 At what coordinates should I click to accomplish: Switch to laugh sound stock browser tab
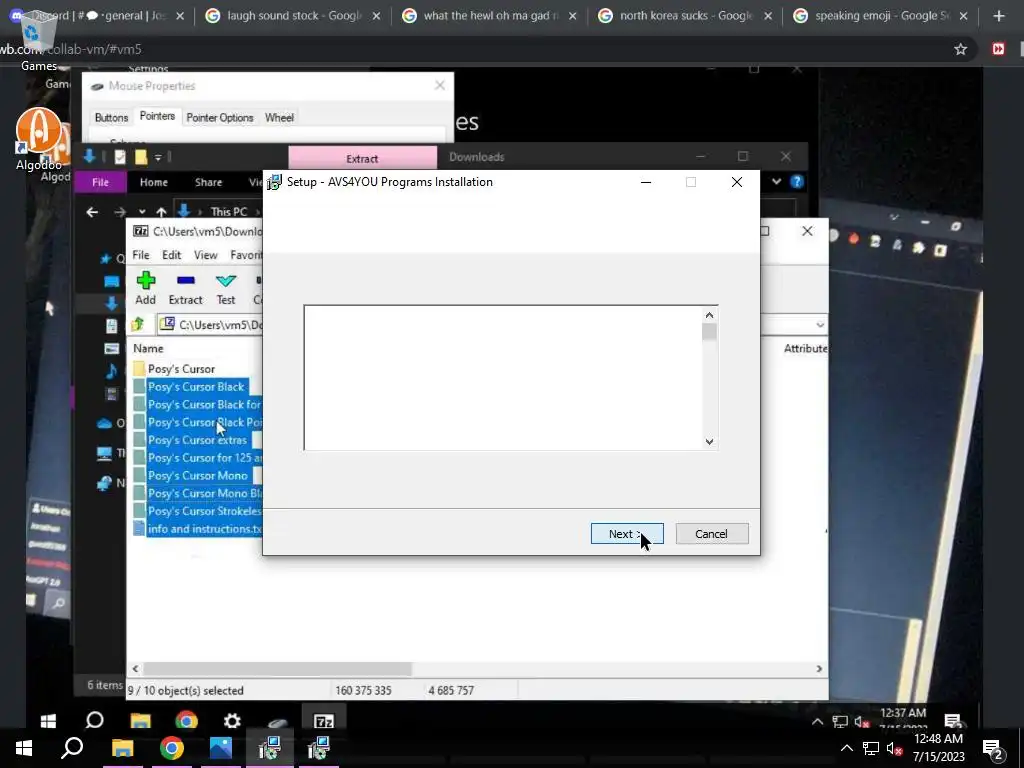(294, 15)
